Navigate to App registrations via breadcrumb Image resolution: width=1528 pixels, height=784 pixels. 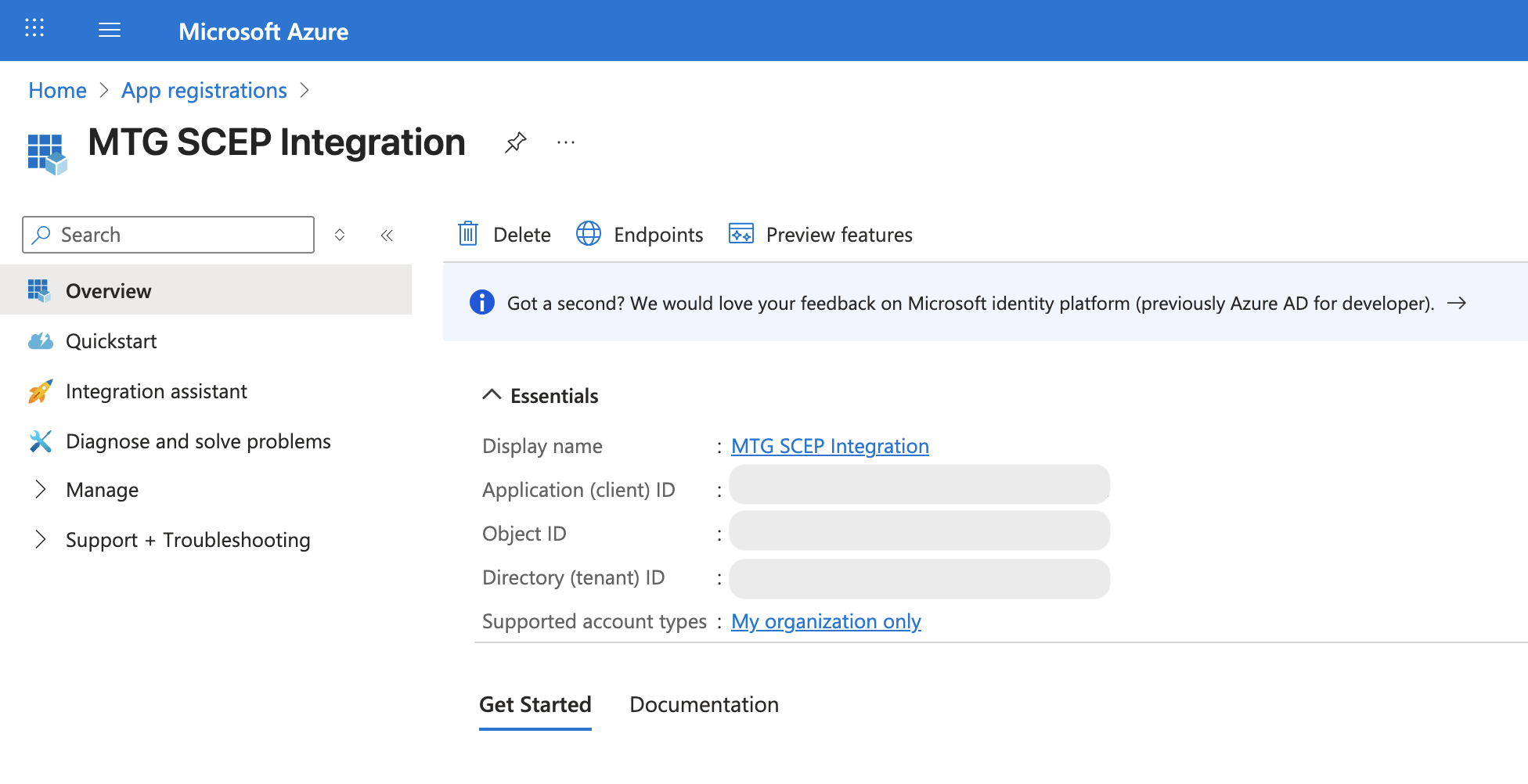point(204,90)
